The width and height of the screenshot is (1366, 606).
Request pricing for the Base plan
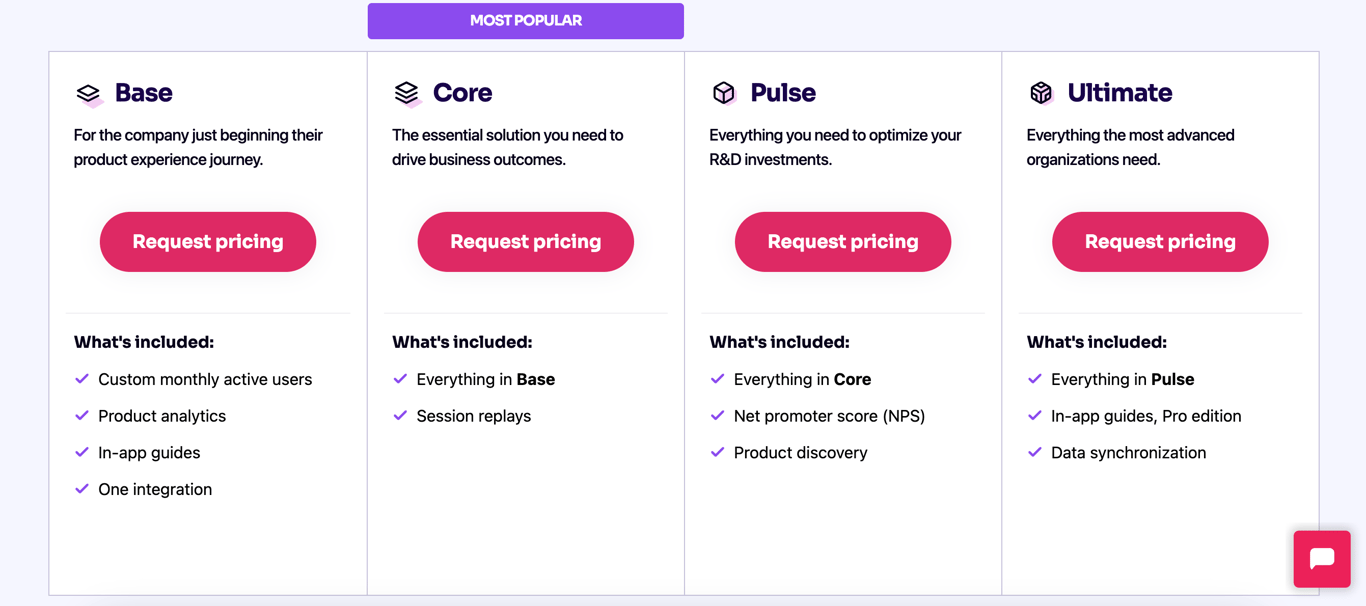pyautogui.click(x=208, y=242)
